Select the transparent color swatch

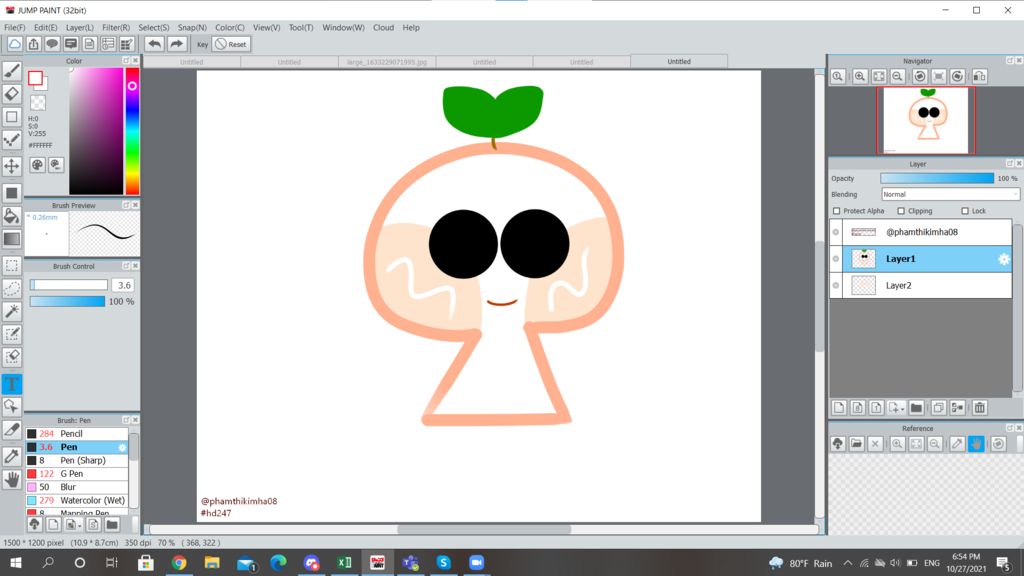[38, 103]
